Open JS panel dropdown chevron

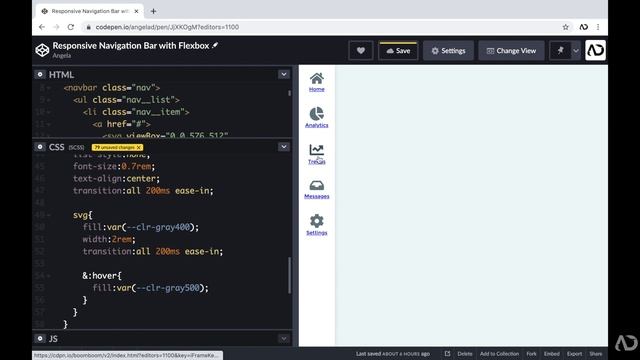click(x=284, y=338)
